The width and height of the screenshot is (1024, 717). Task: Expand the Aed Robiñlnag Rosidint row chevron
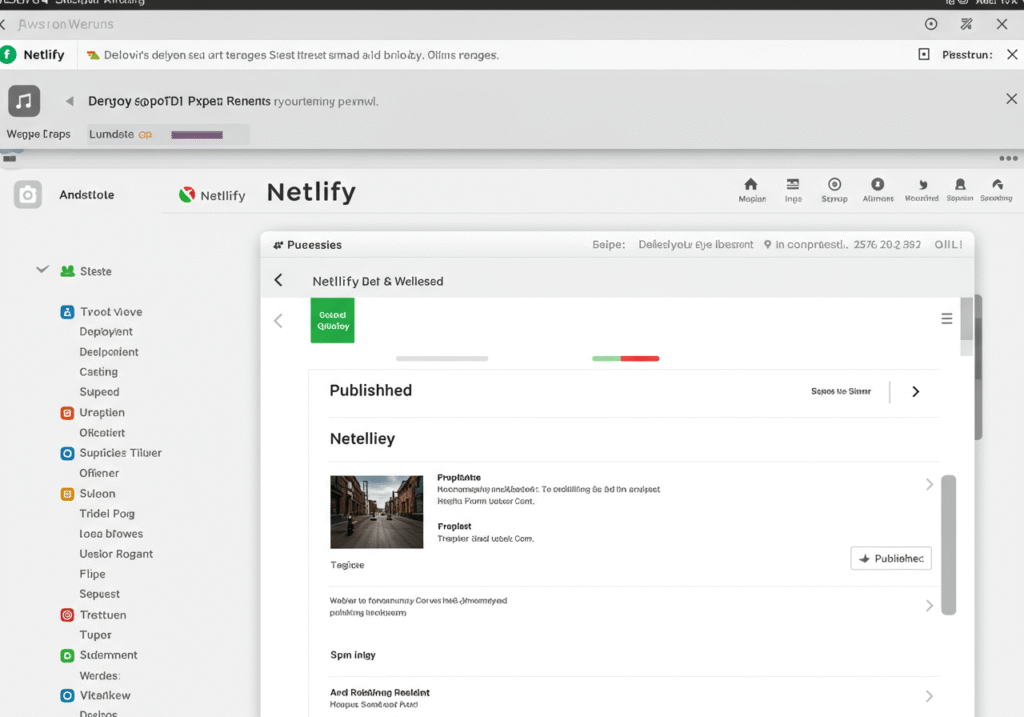(x=929, y=696)
